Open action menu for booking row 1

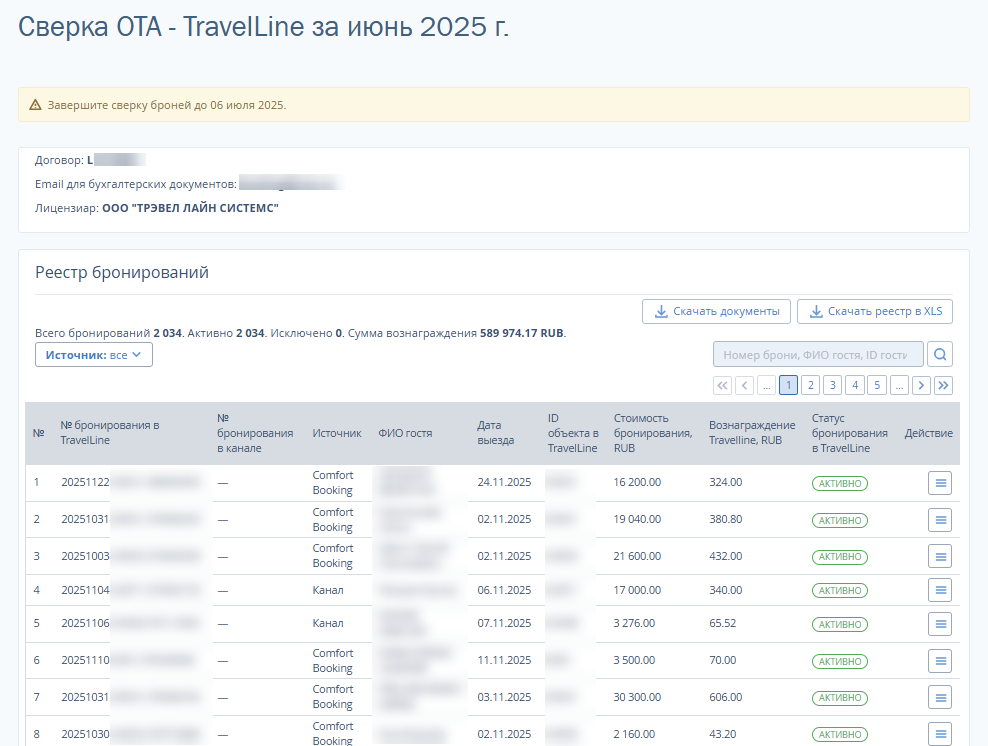[x=940, y=483]
